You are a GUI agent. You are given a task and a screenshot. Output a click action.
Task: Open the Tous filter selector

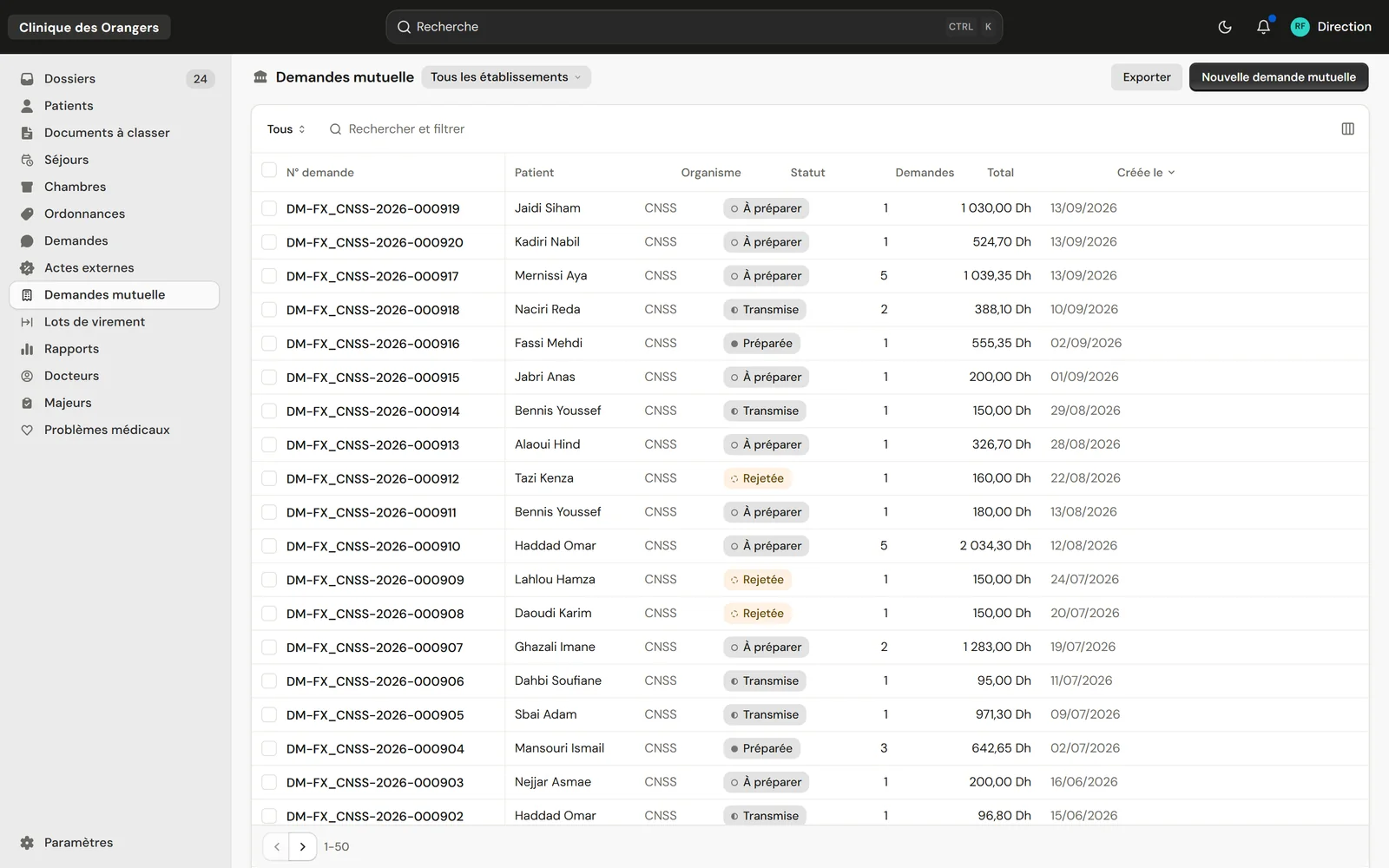[x=286, y=129]
